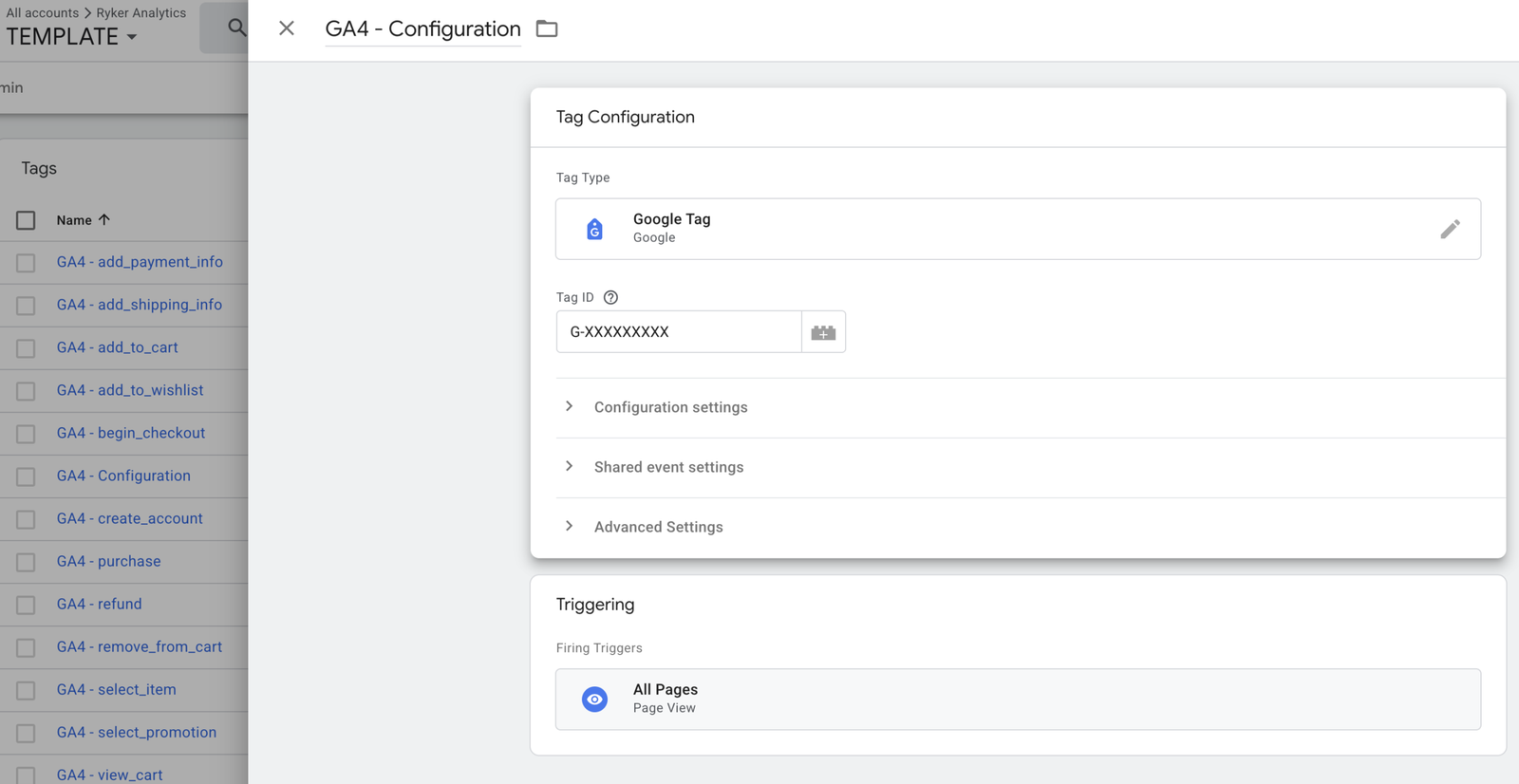The width and height of the screenshot is (1519, 784).
Task: Open the All Pages firing trigger
Action: [x=1018, y=700]
